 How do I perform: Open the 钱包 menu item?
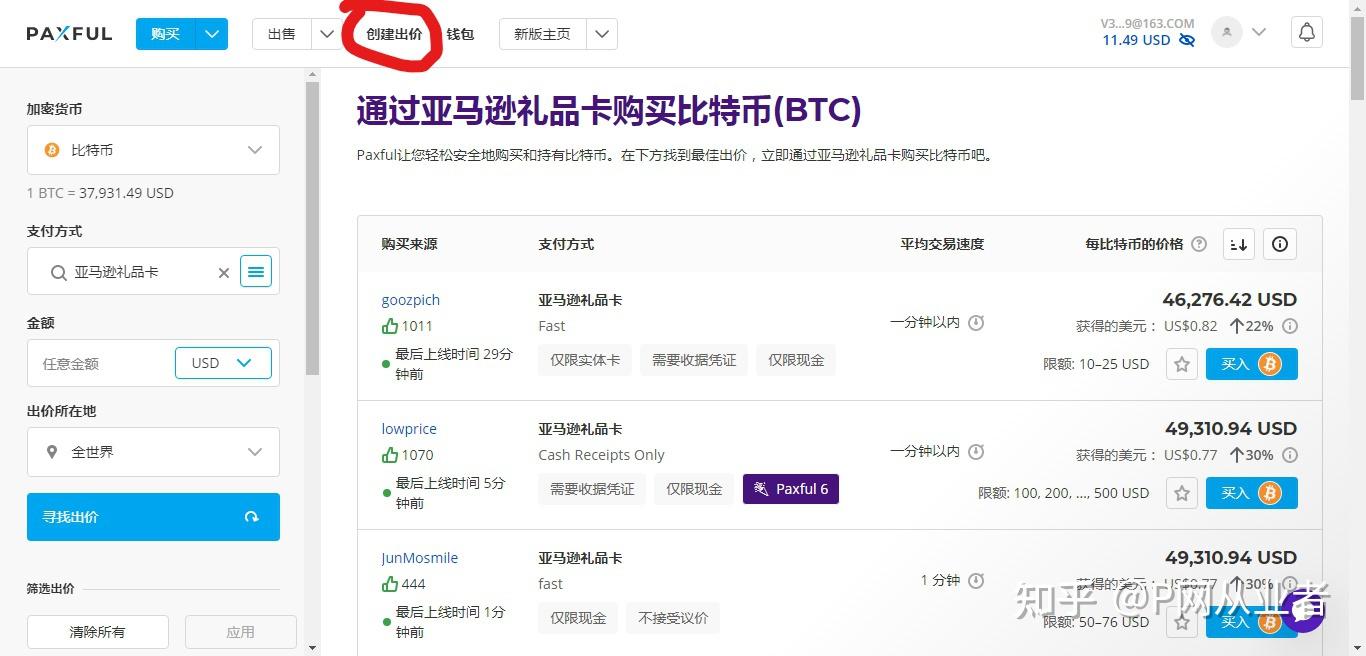click(x=459, y=33)
